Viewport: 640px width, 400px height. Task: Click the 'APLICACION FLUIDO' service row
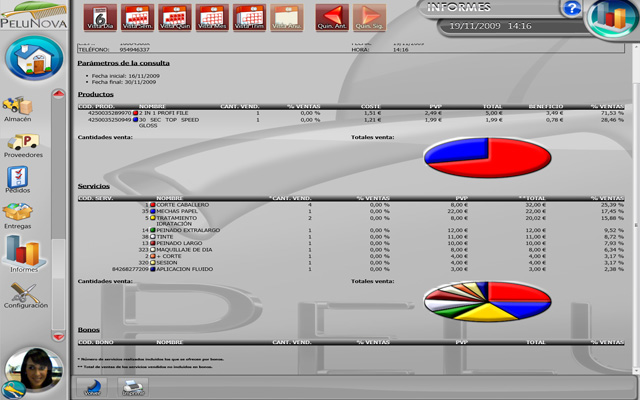pyautogui.click(x=351, y=269)
